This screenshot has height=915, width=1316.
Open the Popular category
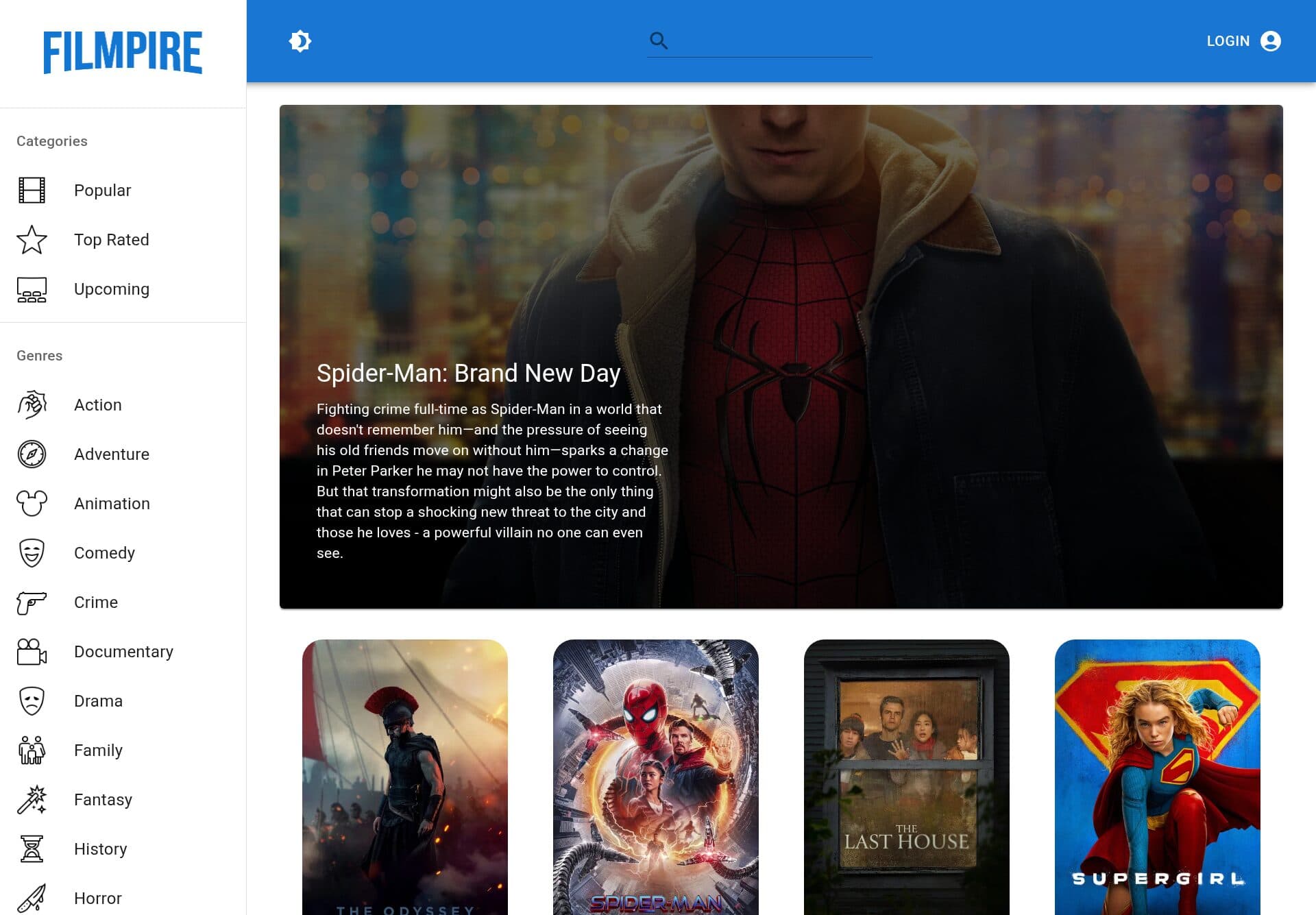click(x=123, y=190)
